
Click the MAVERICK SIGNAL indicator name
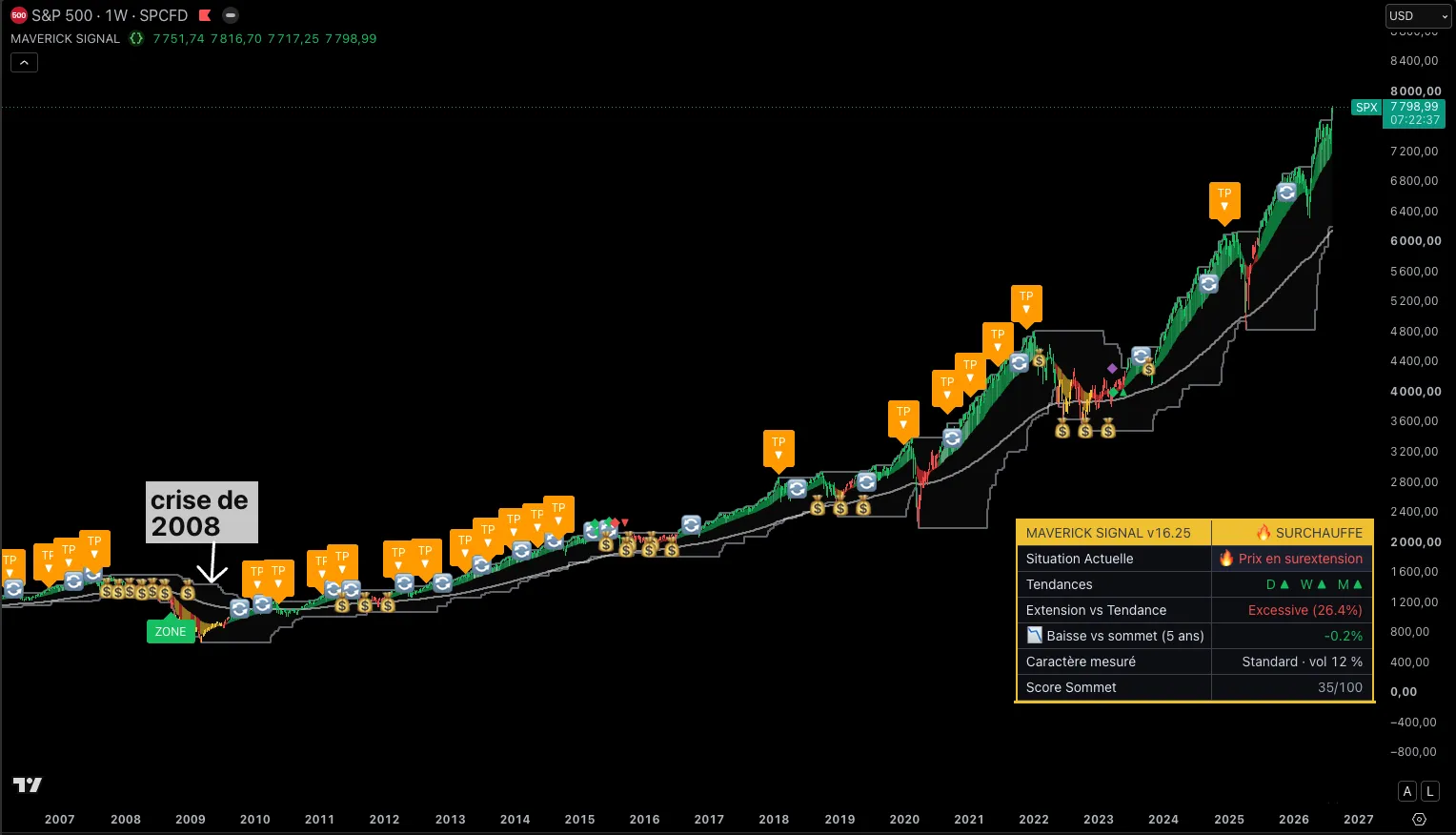65,38
